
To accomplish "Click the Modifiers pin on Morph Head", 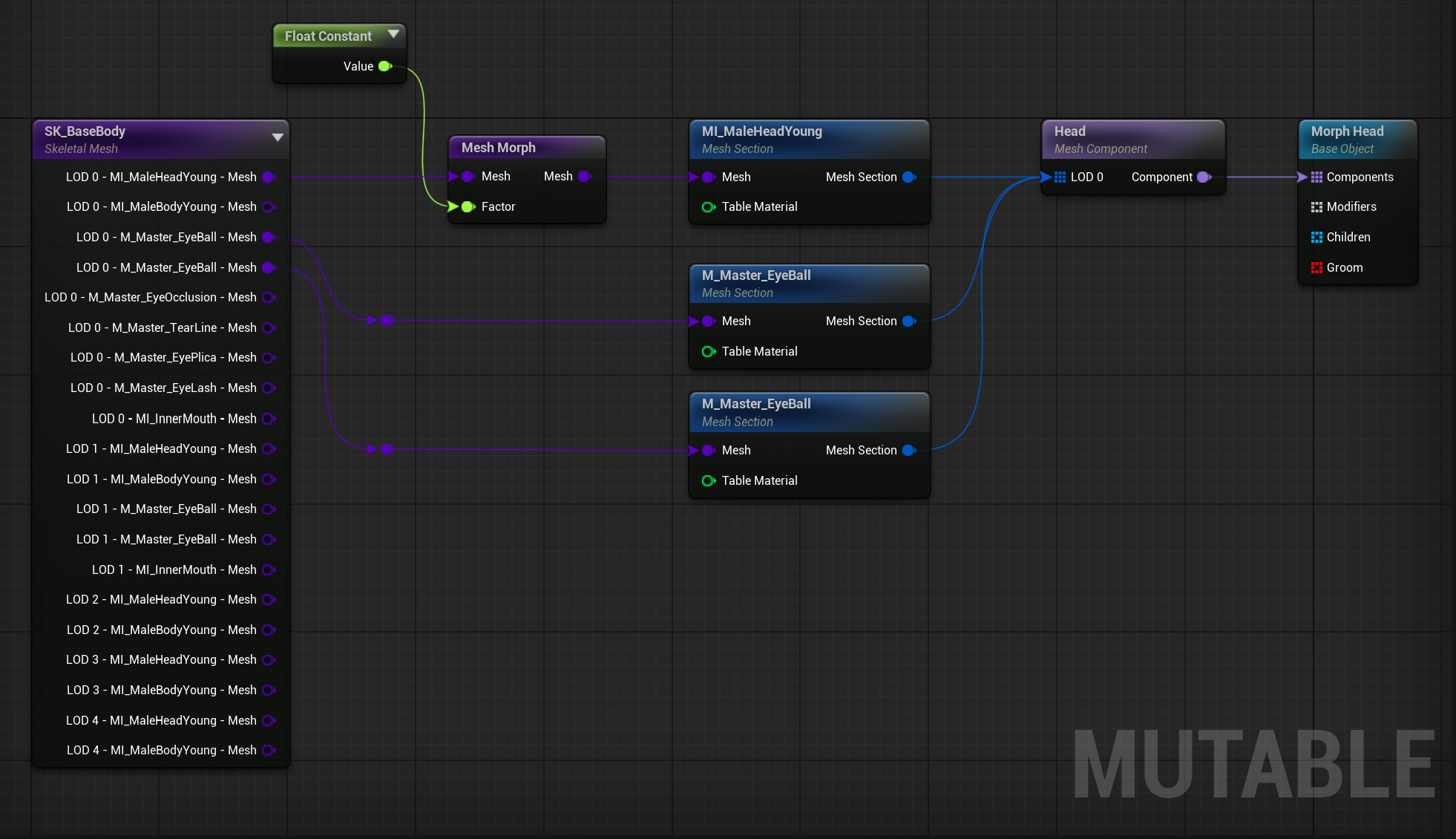I will pos(1316,206).
